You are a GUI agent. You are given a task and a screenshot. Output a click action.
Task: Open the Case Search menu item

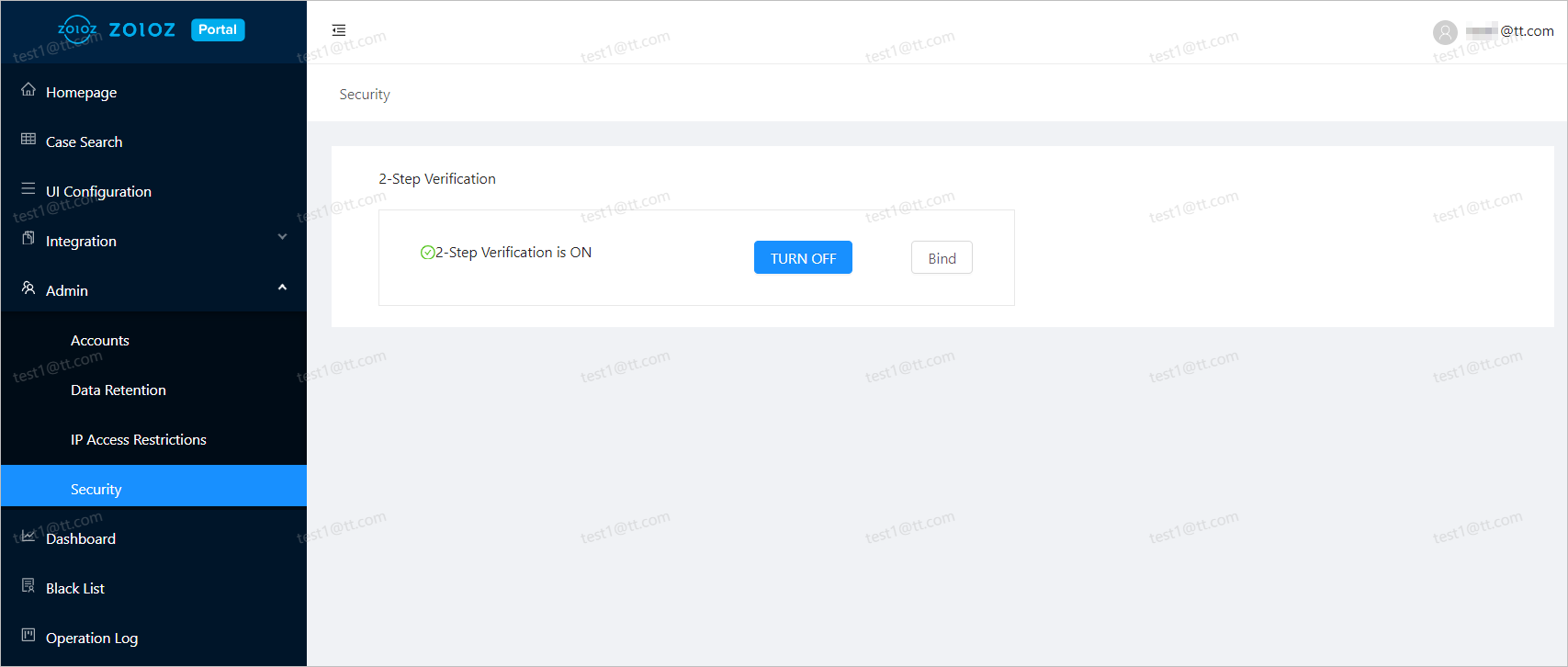(x=153, y=141)
